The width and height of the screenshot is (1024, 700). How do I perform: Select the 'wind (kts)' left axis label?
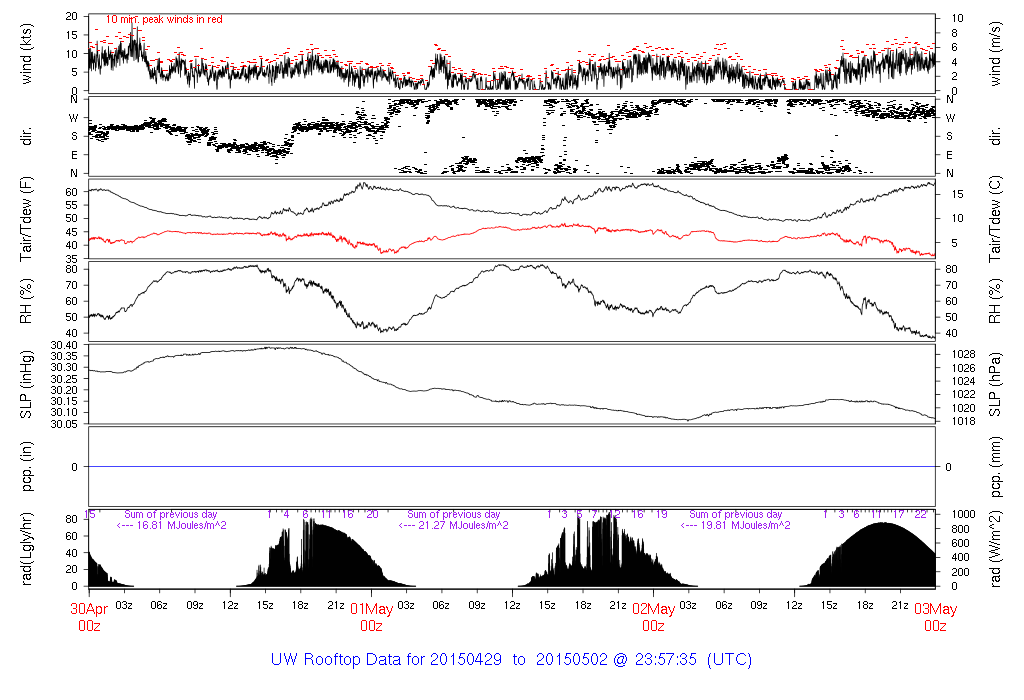coord(27,54)
